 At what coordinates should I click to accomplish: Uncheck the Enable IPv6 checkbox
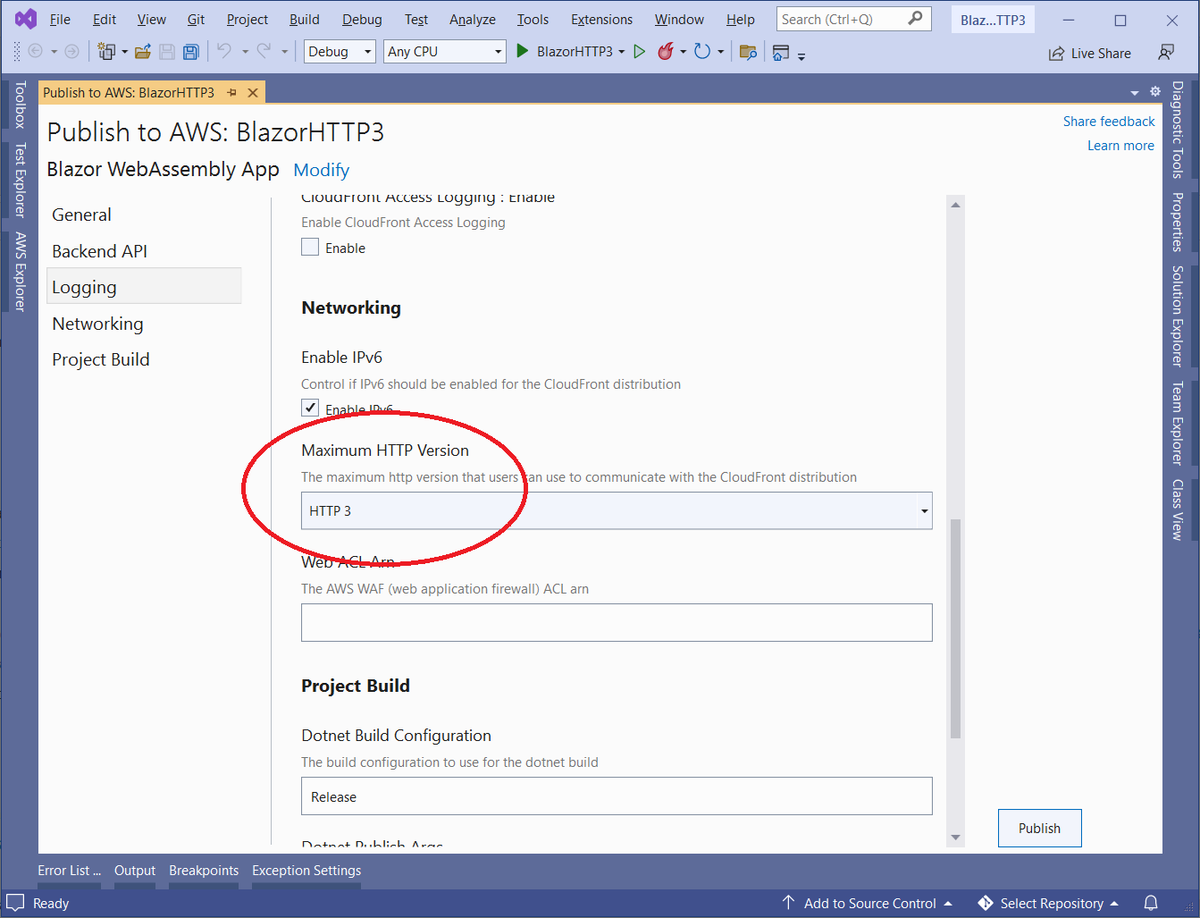310,408
